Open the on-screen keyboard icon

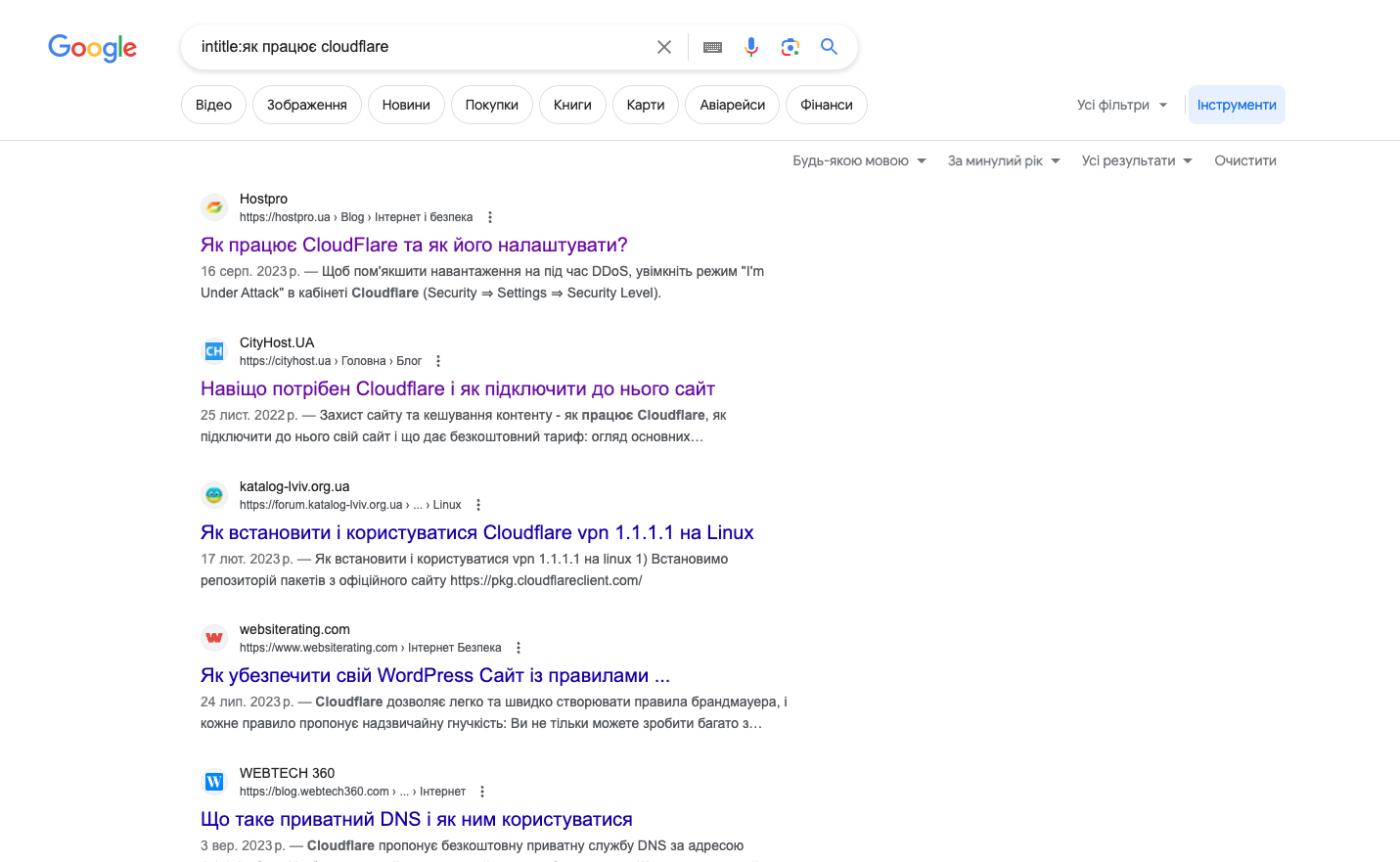coord(712,47)
